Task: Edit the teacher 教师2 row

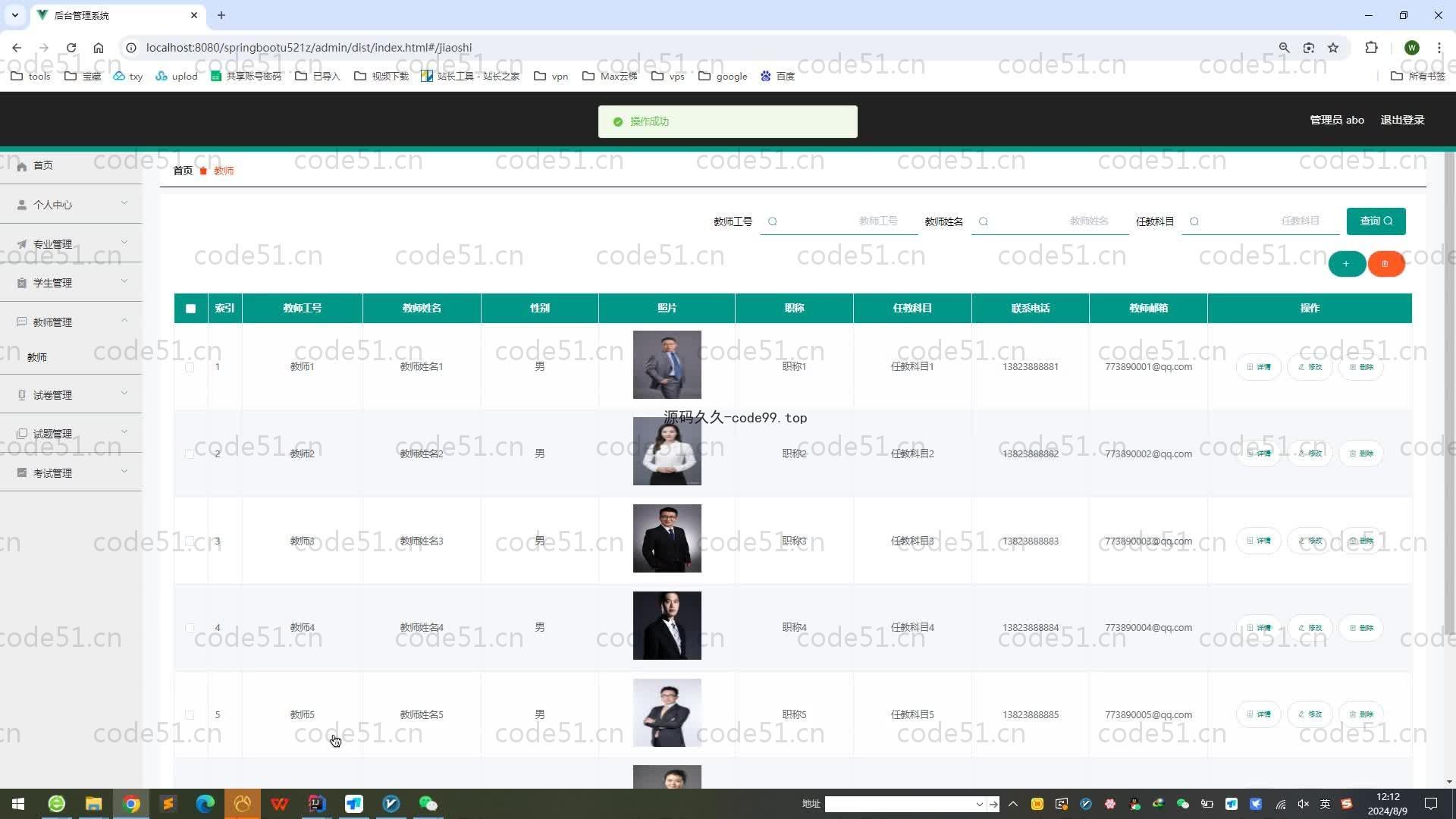Action: pos(1310,453)
